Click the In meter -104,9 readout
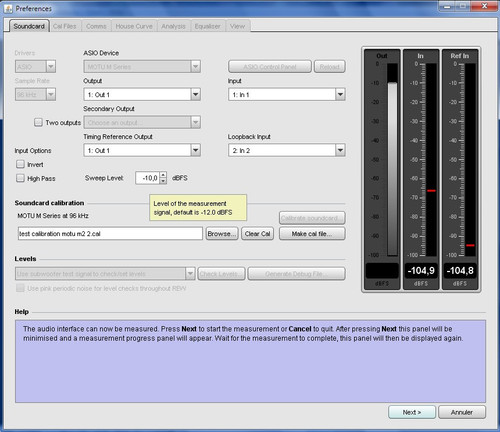Screen dimensions: 500x432 click(x=421, y=271)
